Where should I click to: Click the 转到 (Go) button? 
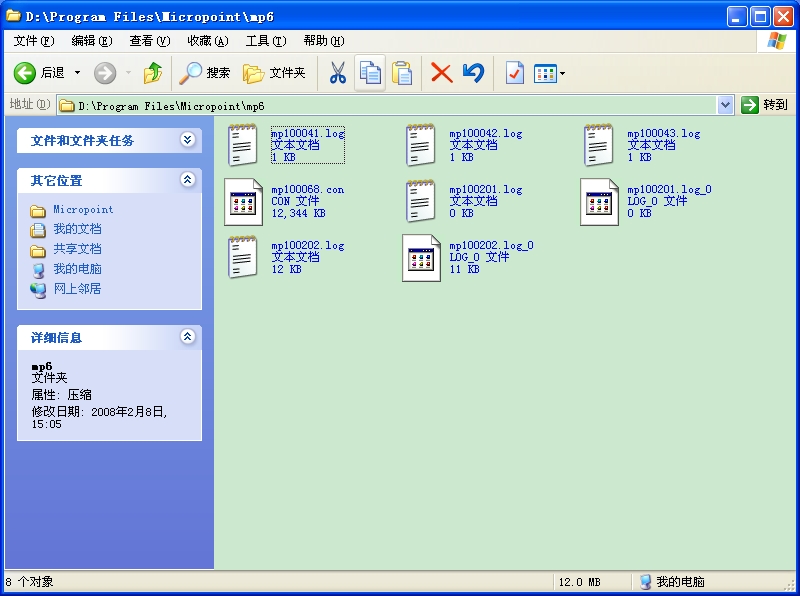click(765, 105)
